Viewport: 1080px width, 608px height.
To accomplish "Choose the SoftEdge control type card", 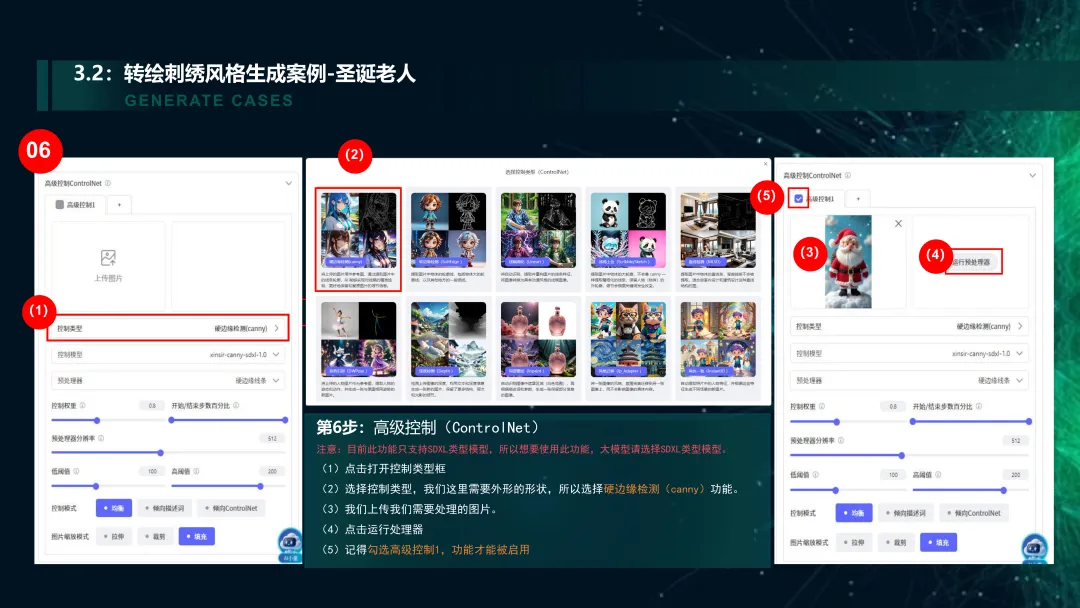I will (x=448, y=240).
